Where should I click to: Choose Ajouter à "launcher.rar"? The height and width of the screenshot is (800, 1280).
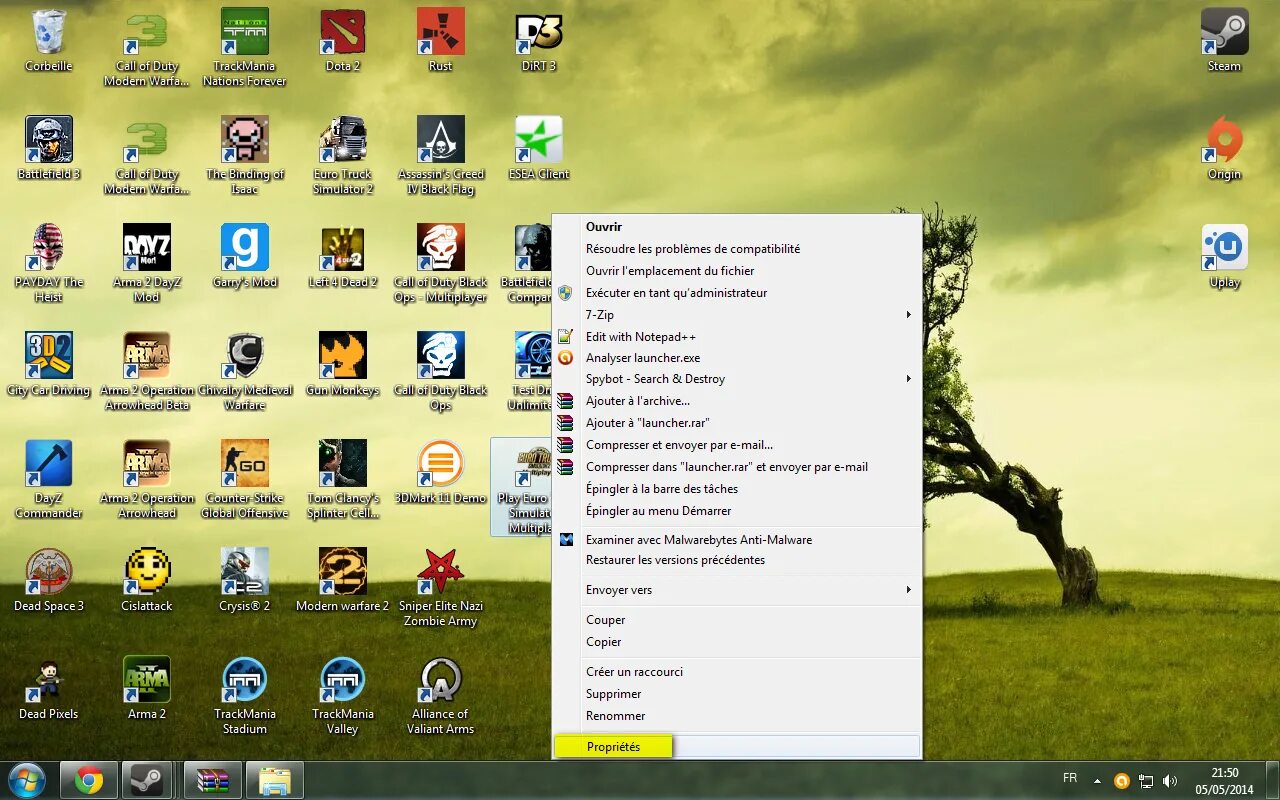(x=736, y=423)
